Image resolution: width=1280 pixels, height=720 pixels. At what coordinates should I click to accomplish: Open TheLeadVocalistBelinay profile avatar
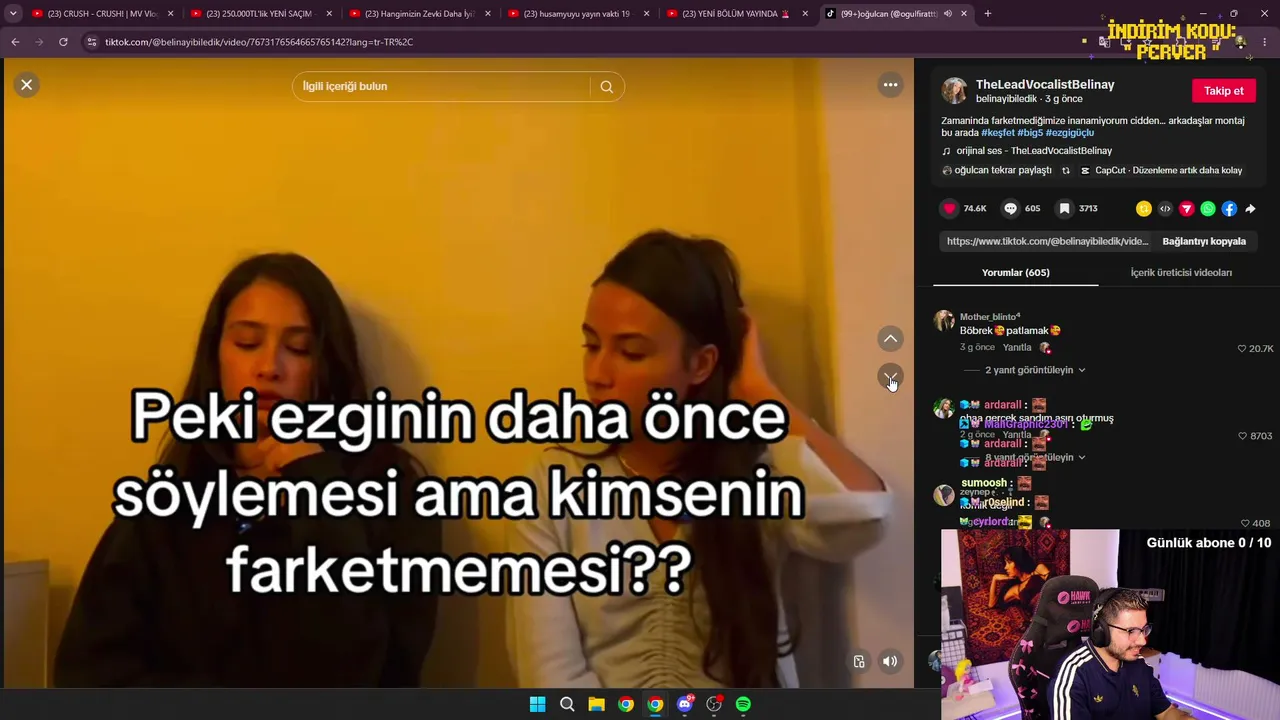955,91
